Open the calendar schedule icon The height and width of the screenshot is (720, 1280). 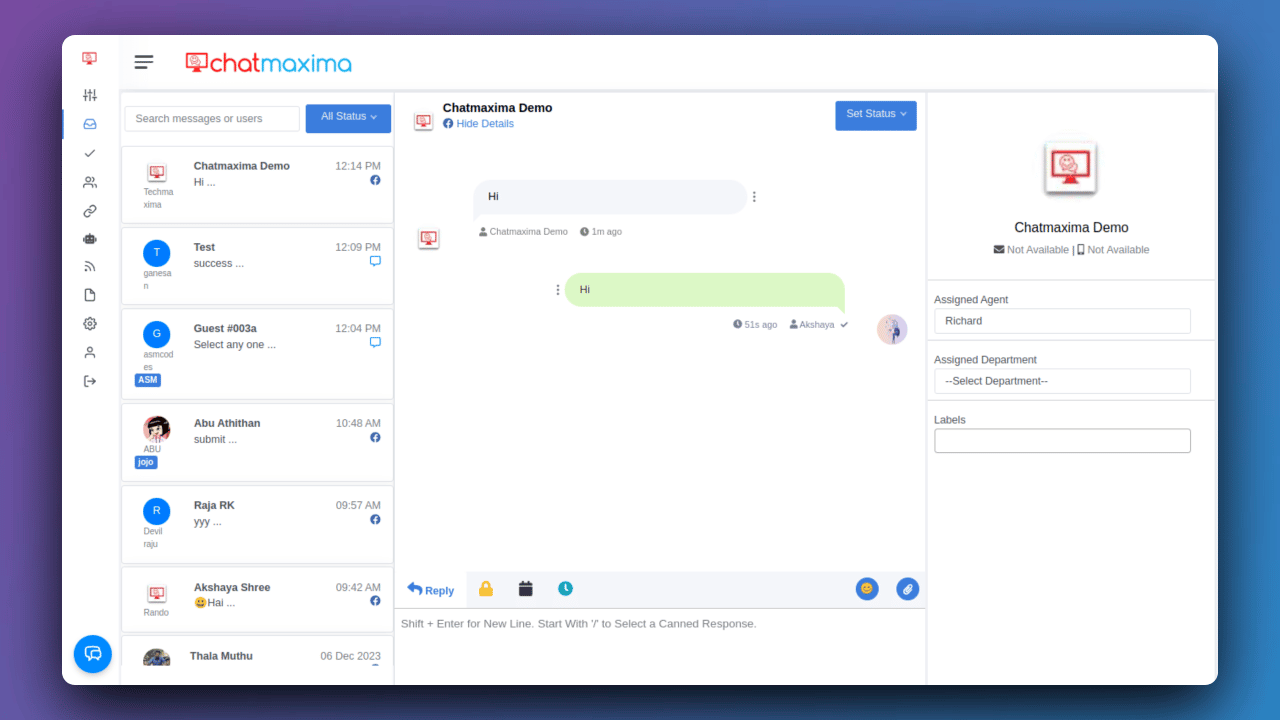[x=526, y=589]
